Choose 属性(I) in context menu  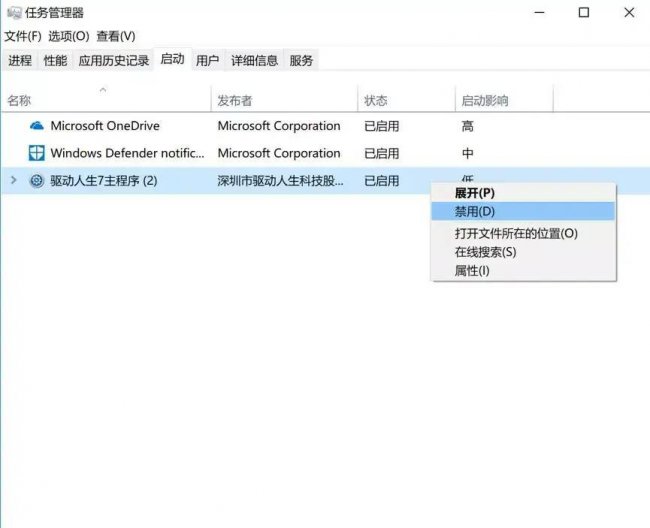(523, 271)
